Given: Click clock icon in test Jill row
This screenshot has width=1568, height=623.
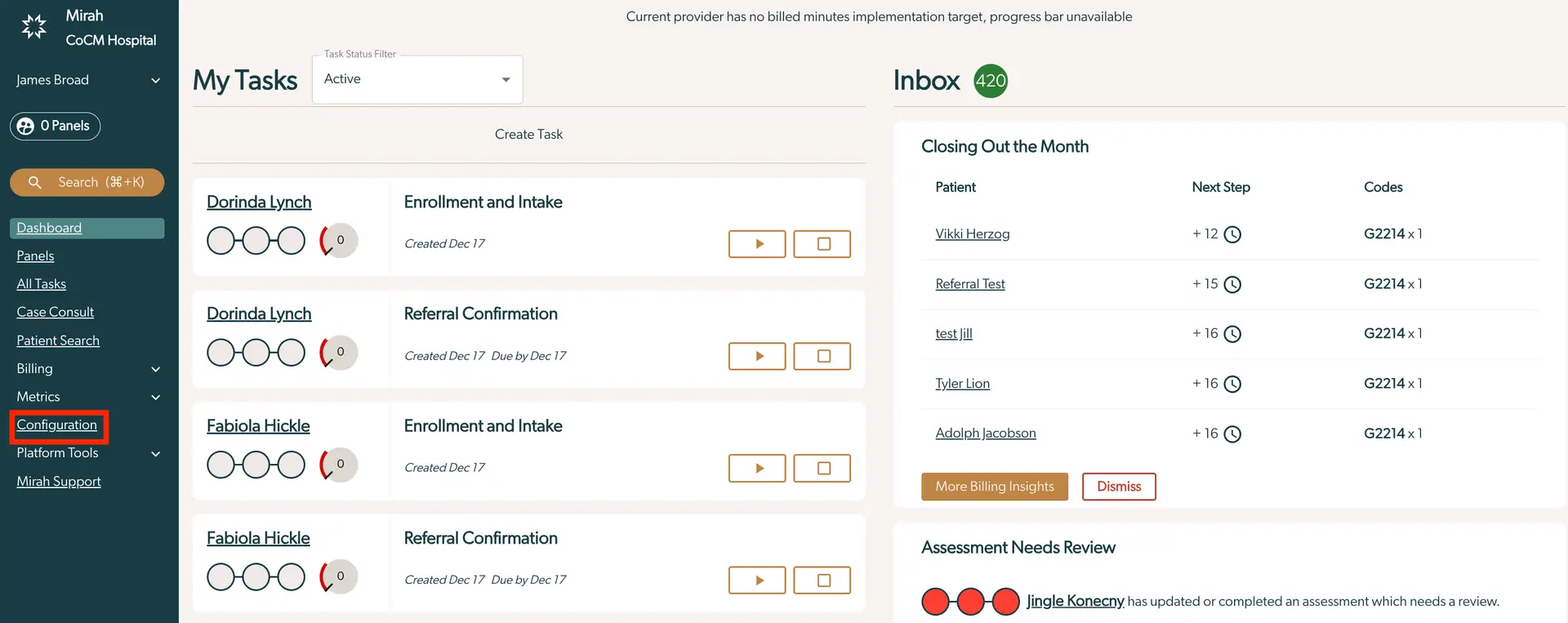Looking at the screenshot, I should [1232, 334].
